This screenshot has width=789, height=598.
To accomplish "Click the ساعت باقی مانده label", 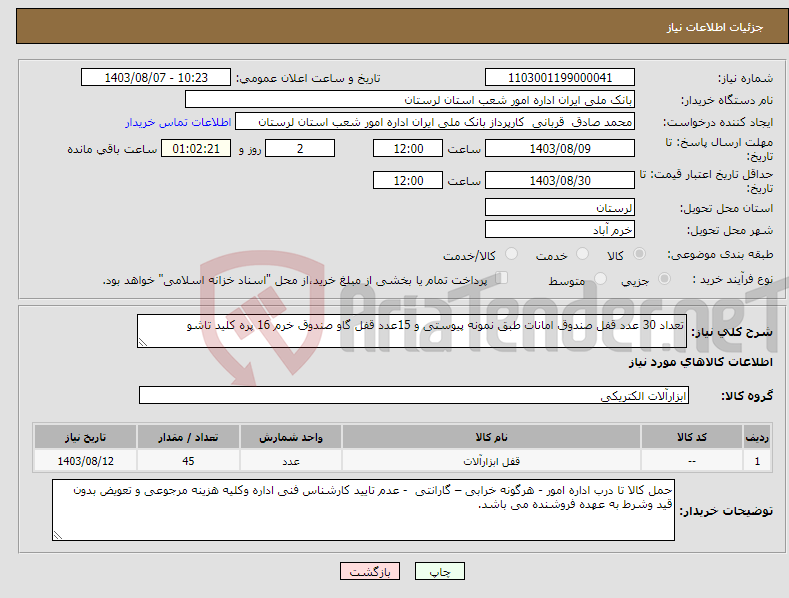I will click(x=112, y=150).
